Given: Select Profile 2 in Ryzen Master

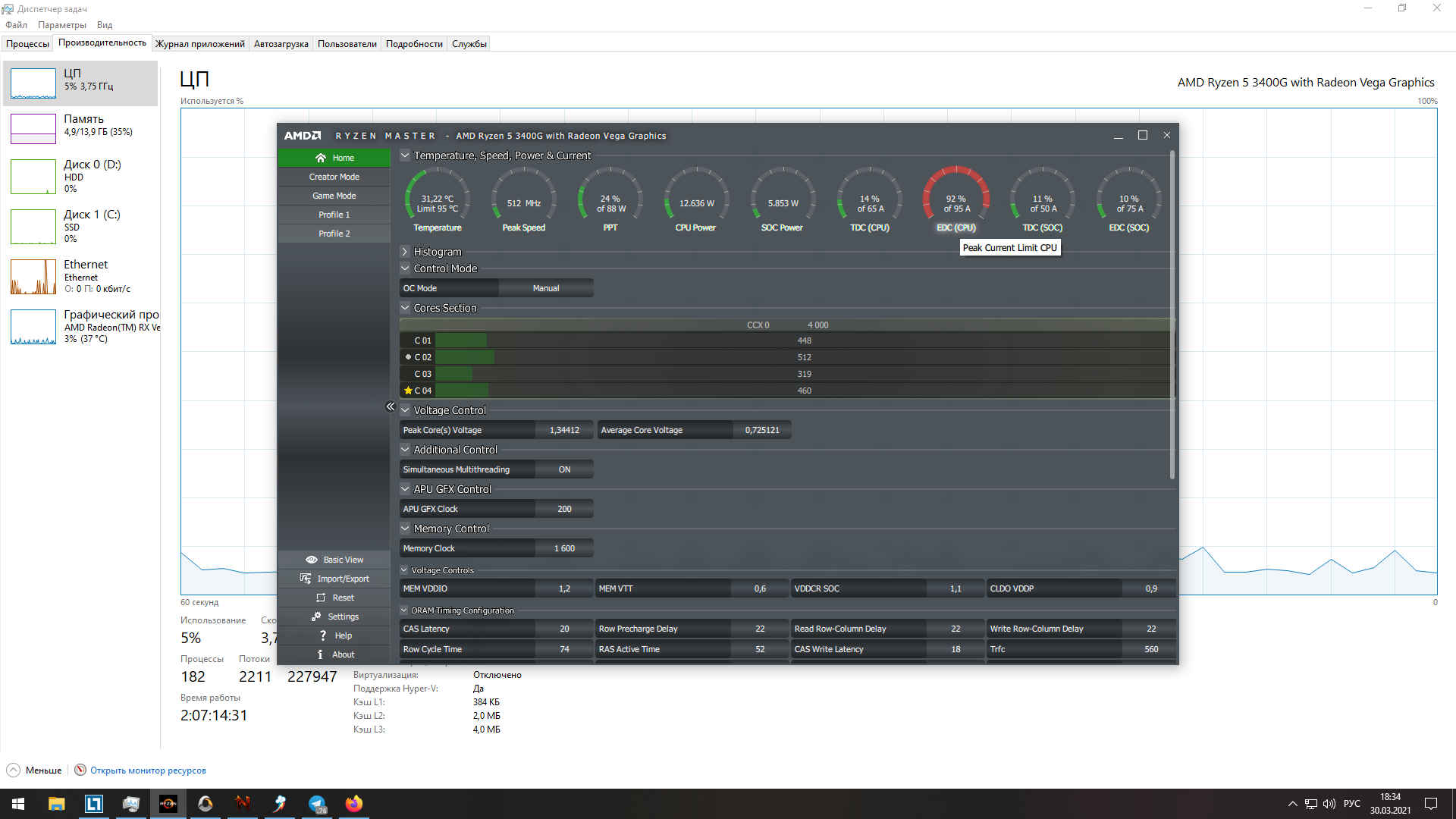Looking at the screenshot, I should click(x=334, y=234).
